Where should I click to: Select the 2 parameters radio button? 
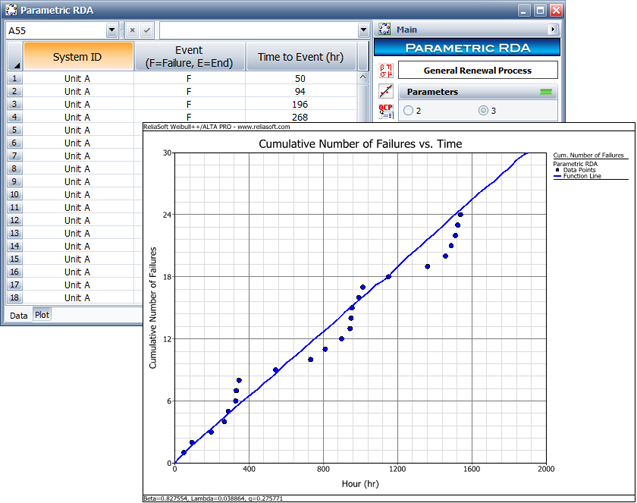click(x=407, y=110)
